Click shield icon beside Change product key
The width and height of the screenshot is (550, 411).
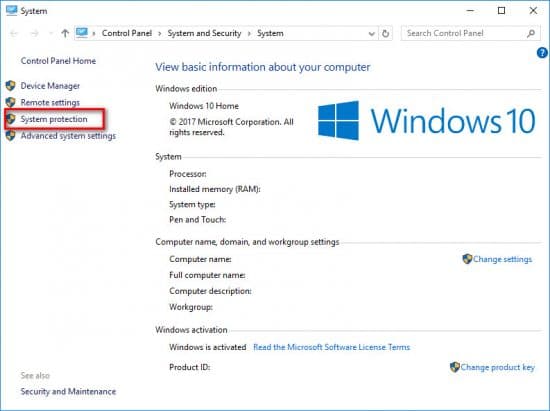[455, 367]
